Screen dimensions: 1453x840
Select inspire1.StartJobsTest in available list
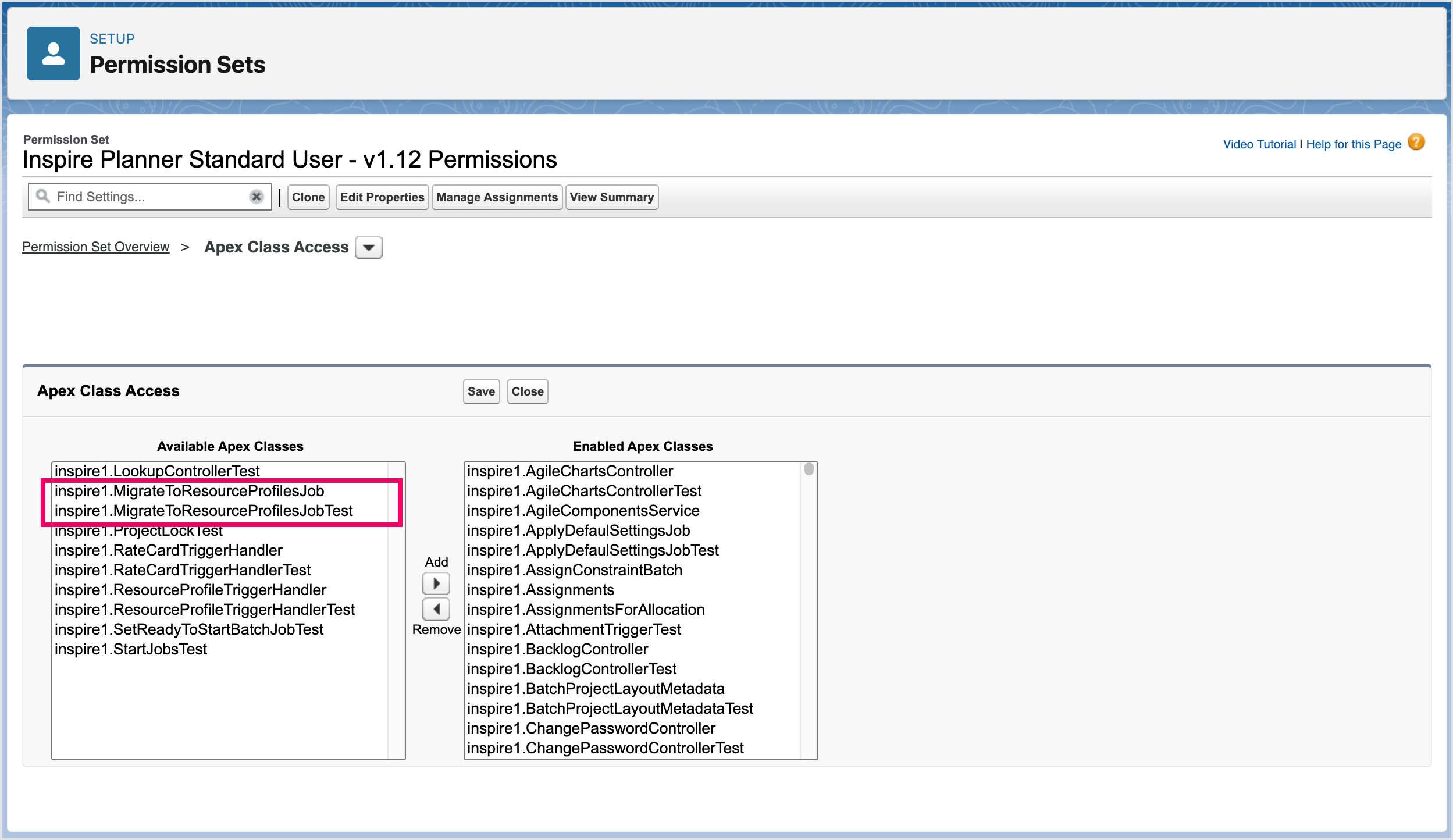220,649
